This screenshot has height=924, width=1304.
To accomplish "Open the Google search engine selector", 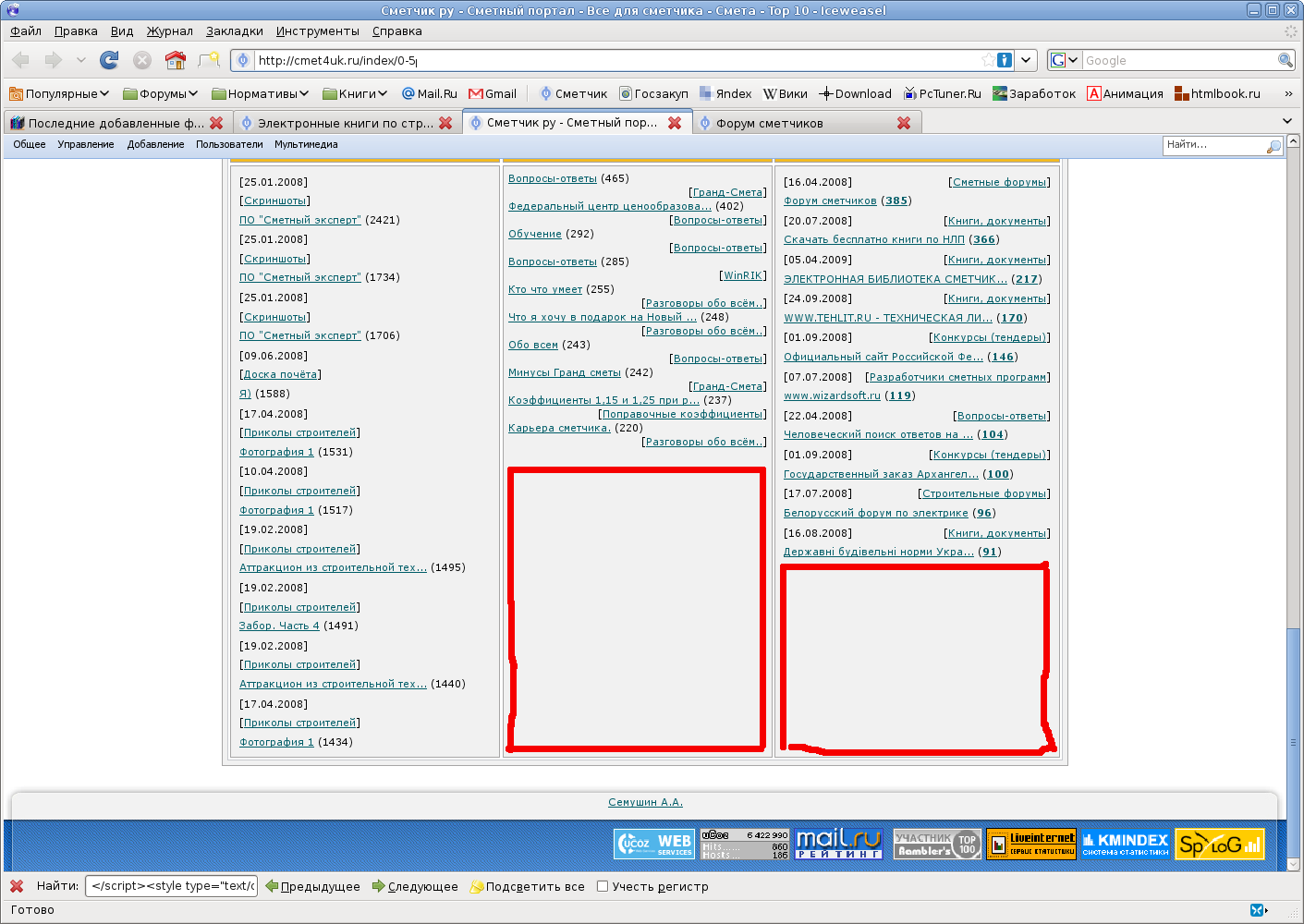I will pos(1065,60).
